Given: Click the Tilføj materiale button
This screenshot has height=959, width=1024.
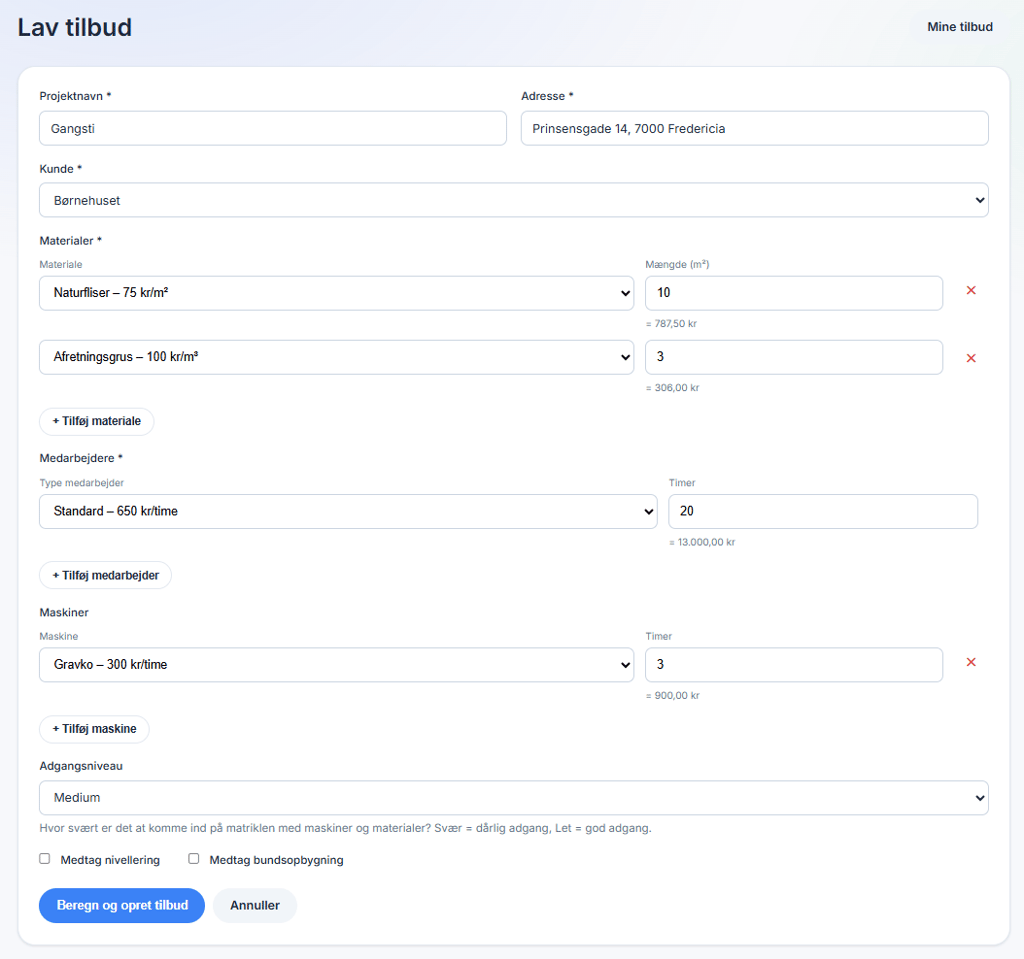Looking at the screenshot, I should click(96, 422).
